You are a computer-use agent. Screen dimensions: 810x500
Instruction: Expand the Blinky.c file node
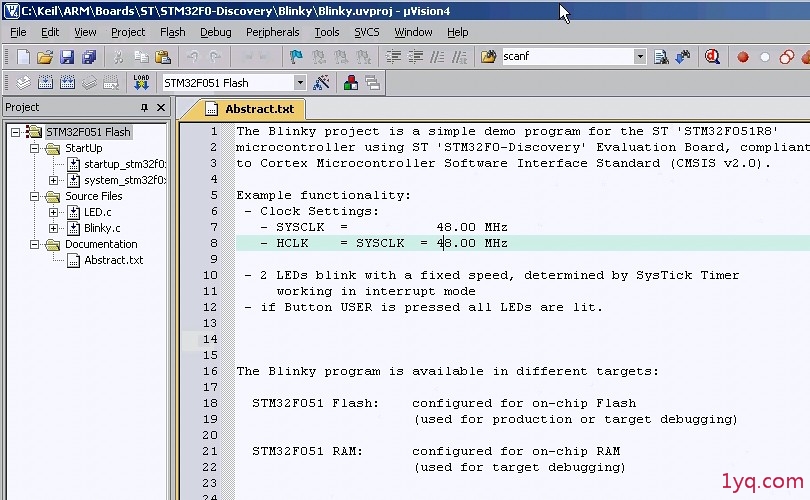pos(53,228)
